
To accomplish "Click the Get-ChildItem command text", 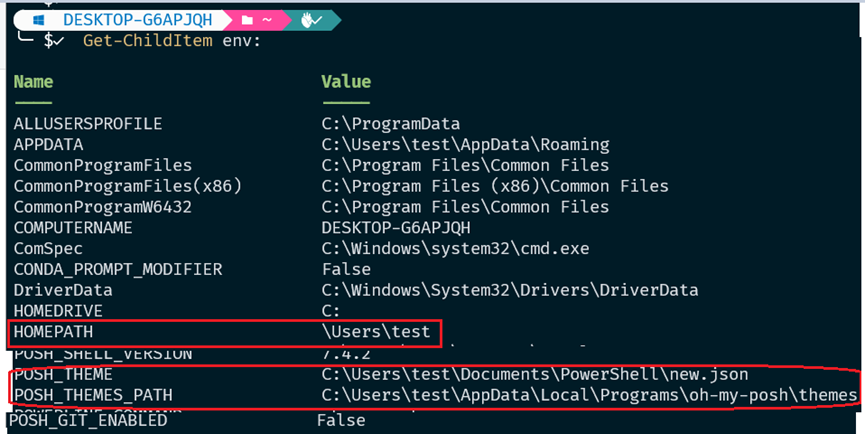I will 148,41.
